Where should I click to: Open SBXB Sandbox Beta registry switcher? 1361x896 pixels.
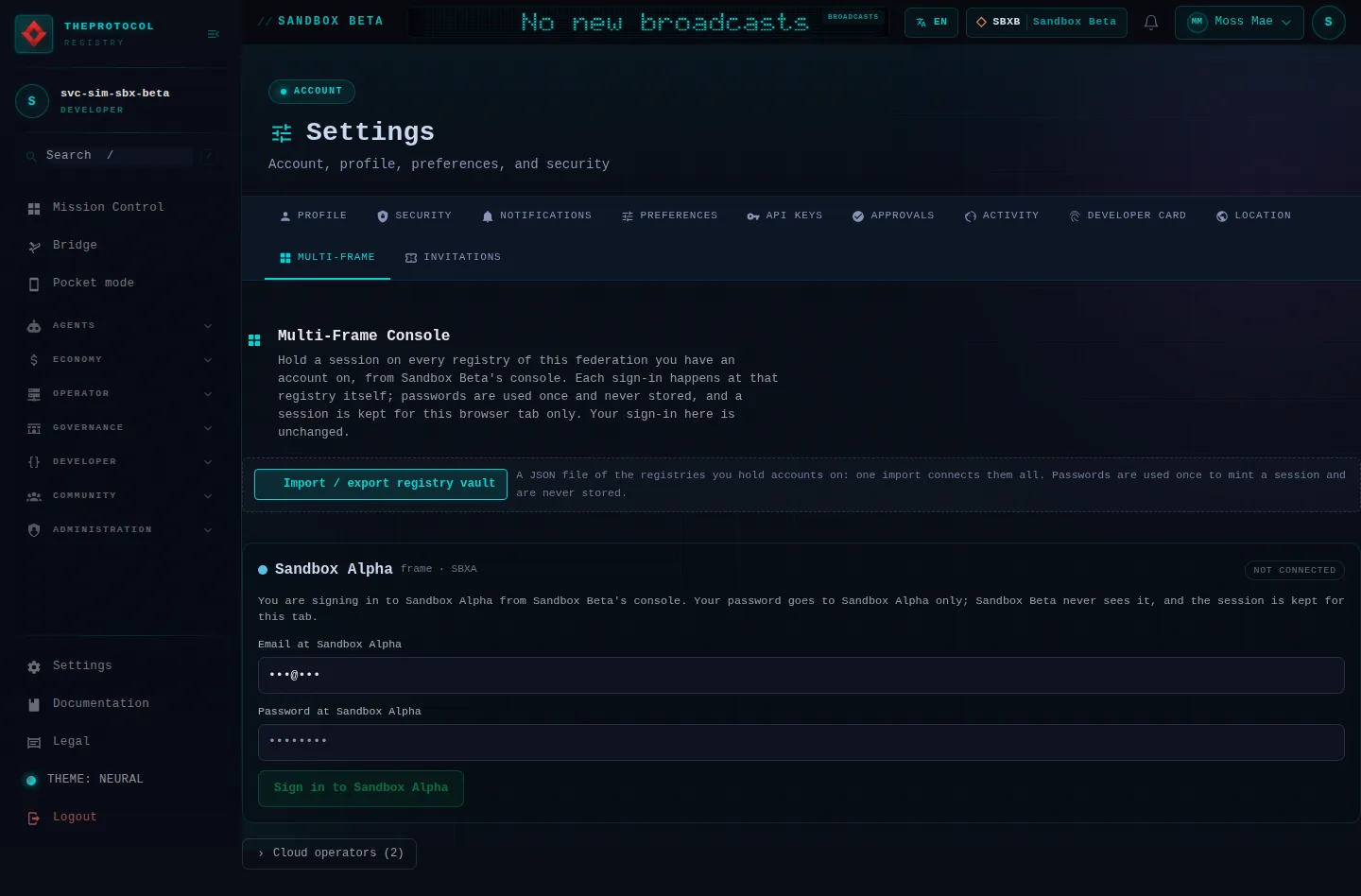coord(1046,22)
